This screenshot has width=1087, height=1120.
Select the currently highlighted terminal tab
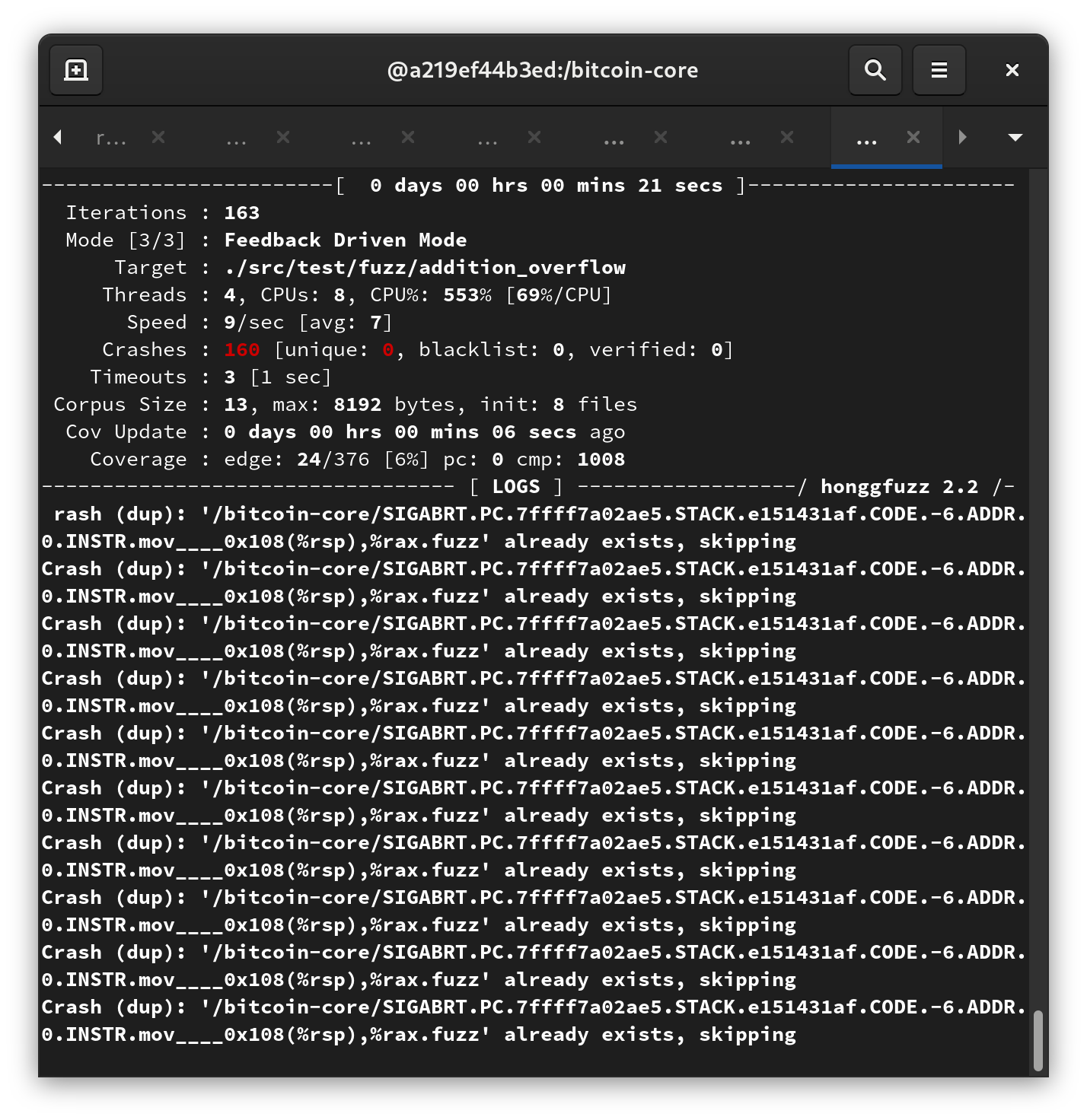pyautogui.click(x=865, y=137)
